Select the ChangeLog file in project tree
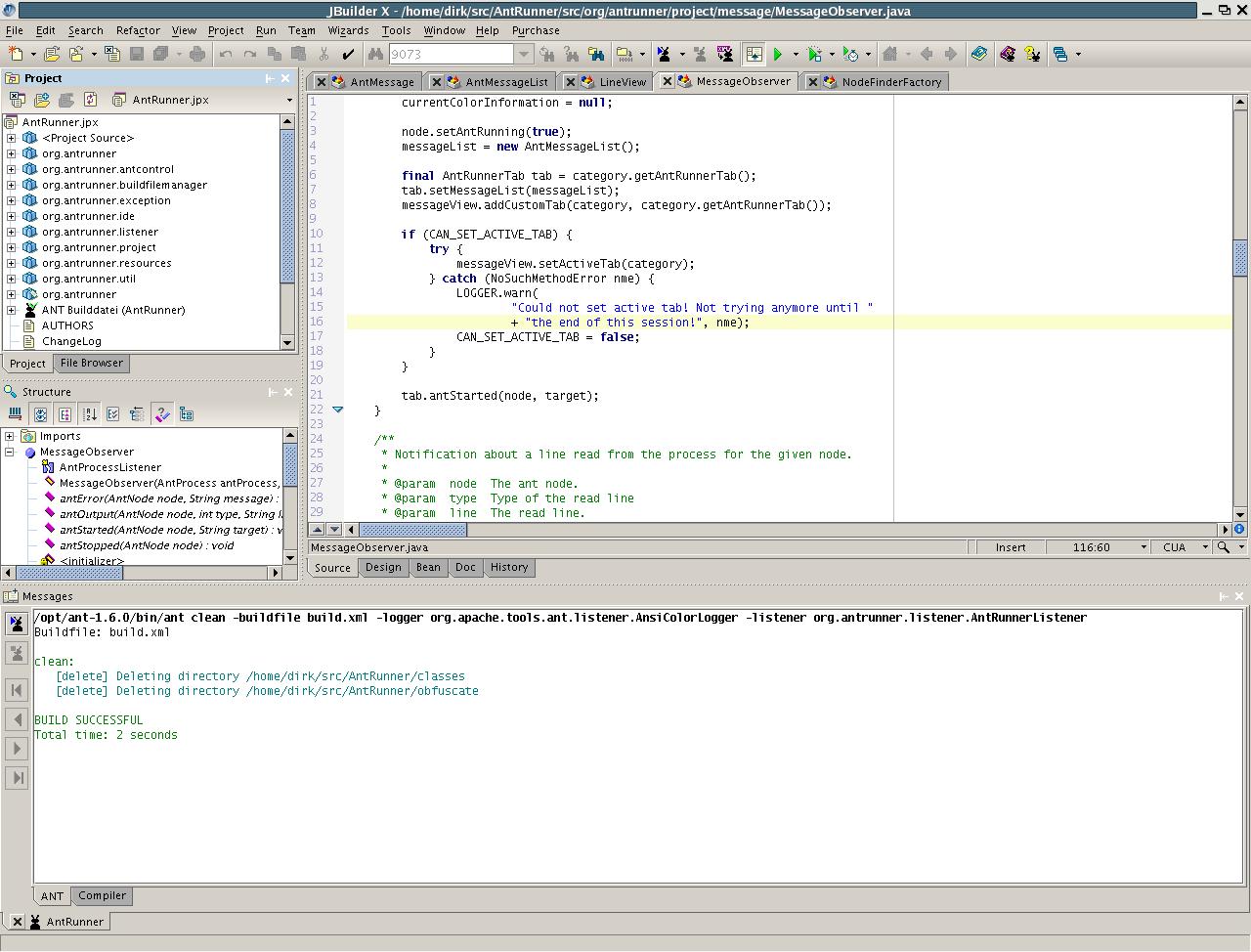 71,341
